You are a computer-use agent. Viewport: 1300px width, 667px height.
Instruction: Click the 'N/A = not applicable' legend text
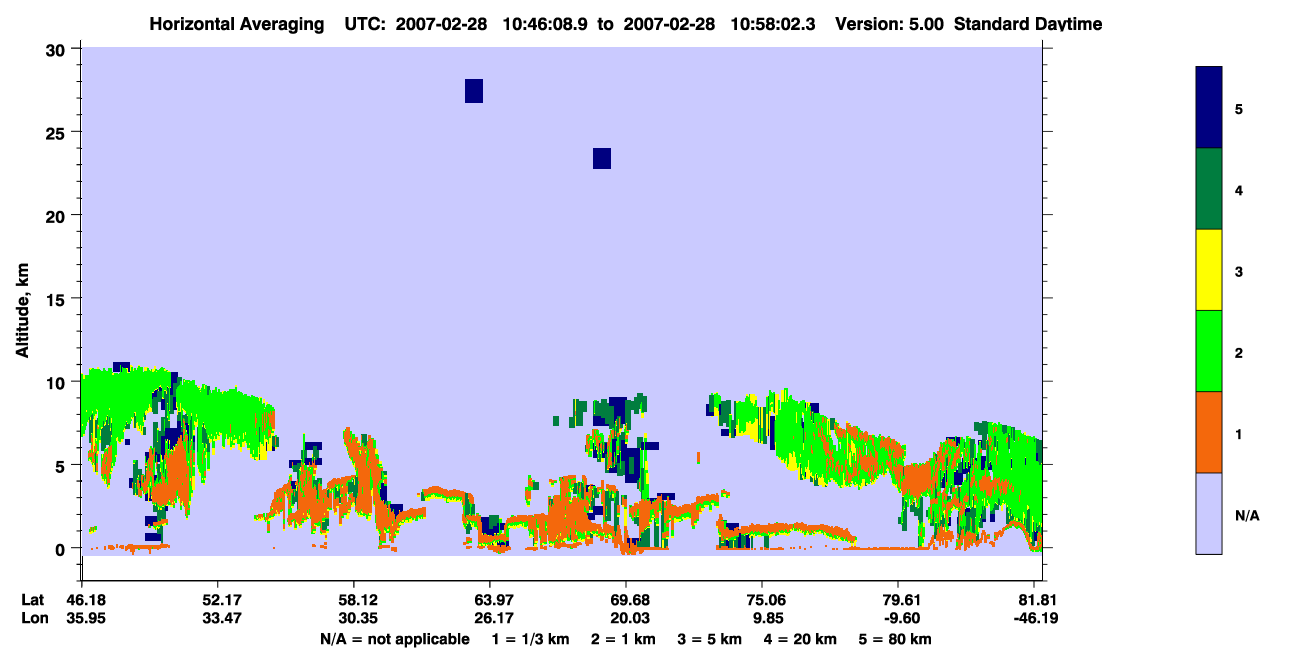point(394,639)
